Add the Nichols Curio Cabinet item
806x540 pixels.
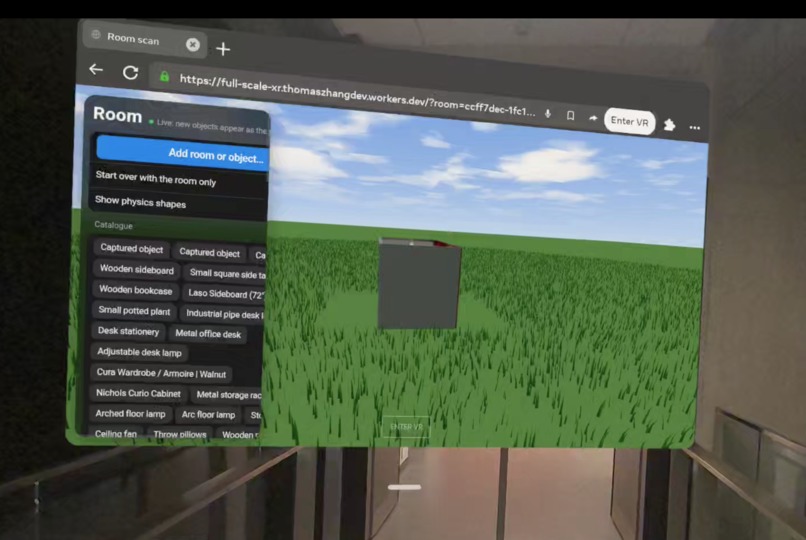coord(138,393)
